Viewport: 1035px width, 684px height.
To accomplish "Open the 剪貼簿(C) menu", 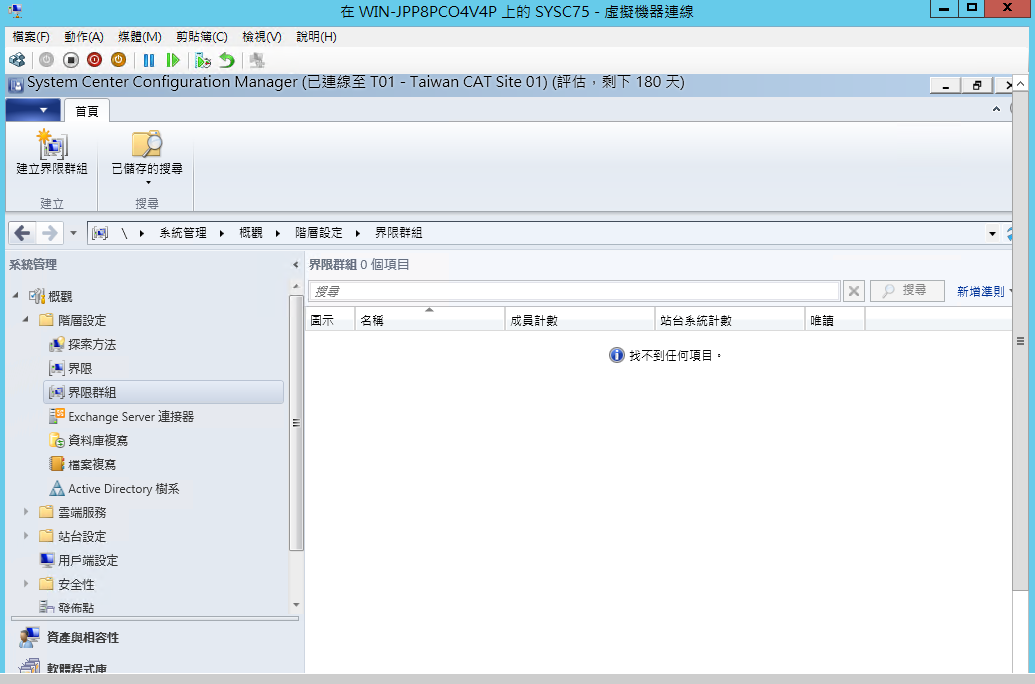I will [202, 37].
